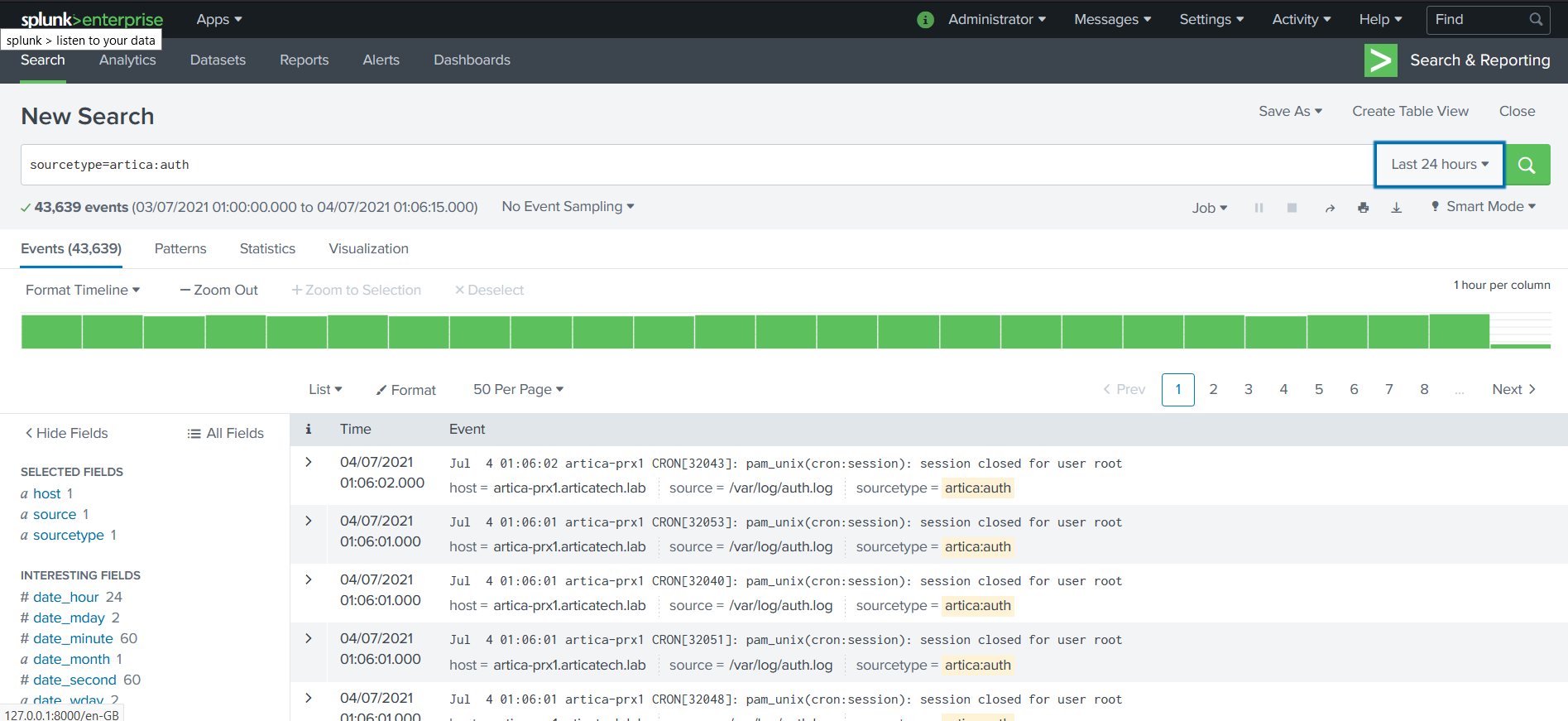Expand the 01:06:02.000 event row
Screen dimensions: 1568x721
[x=309, y=462]
